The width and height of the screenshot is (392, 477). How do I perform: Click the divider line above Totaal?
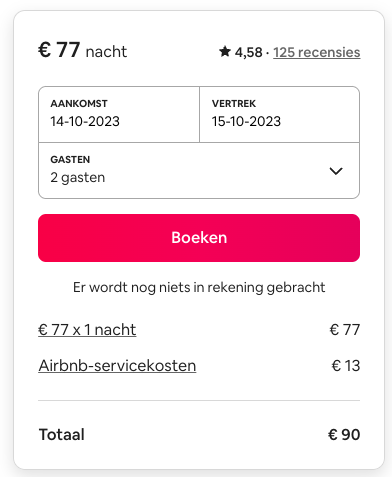[199, 400]
